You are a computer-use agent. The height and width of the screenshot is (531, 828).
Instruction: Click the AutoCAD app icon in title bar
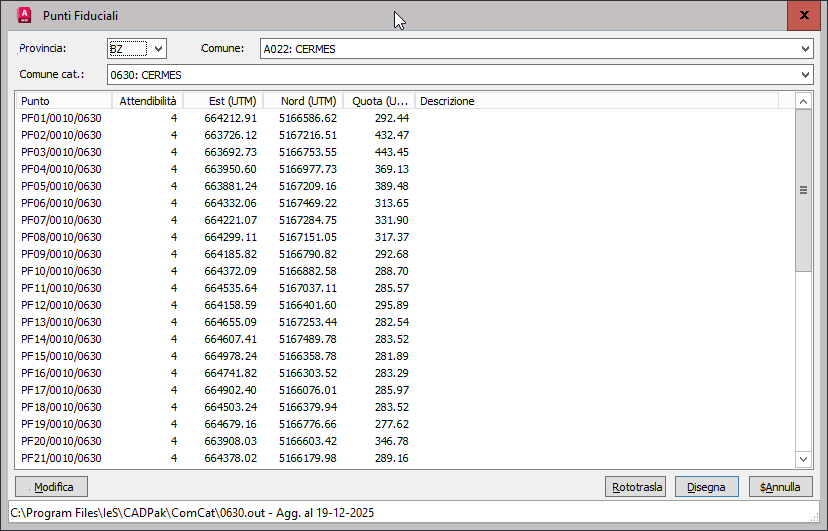click(x=24, y=15)
